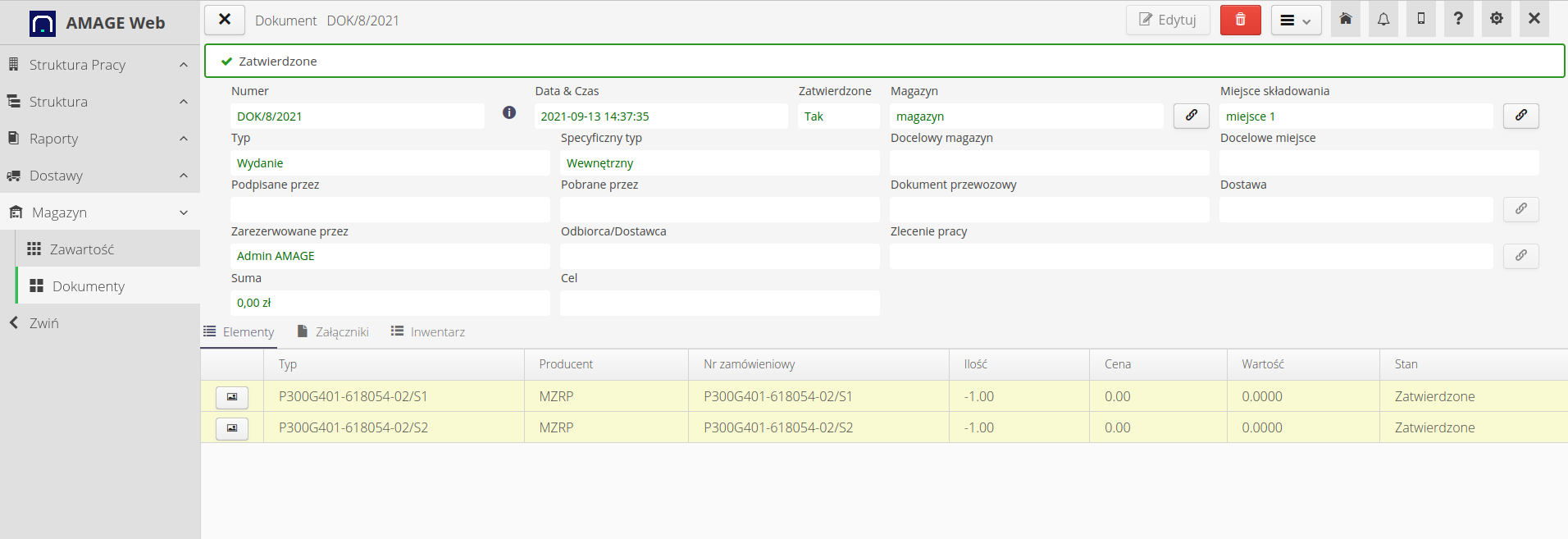Click link button next to Dostawa field
Screen dimensions: 1568x539
pos(1521,209)
